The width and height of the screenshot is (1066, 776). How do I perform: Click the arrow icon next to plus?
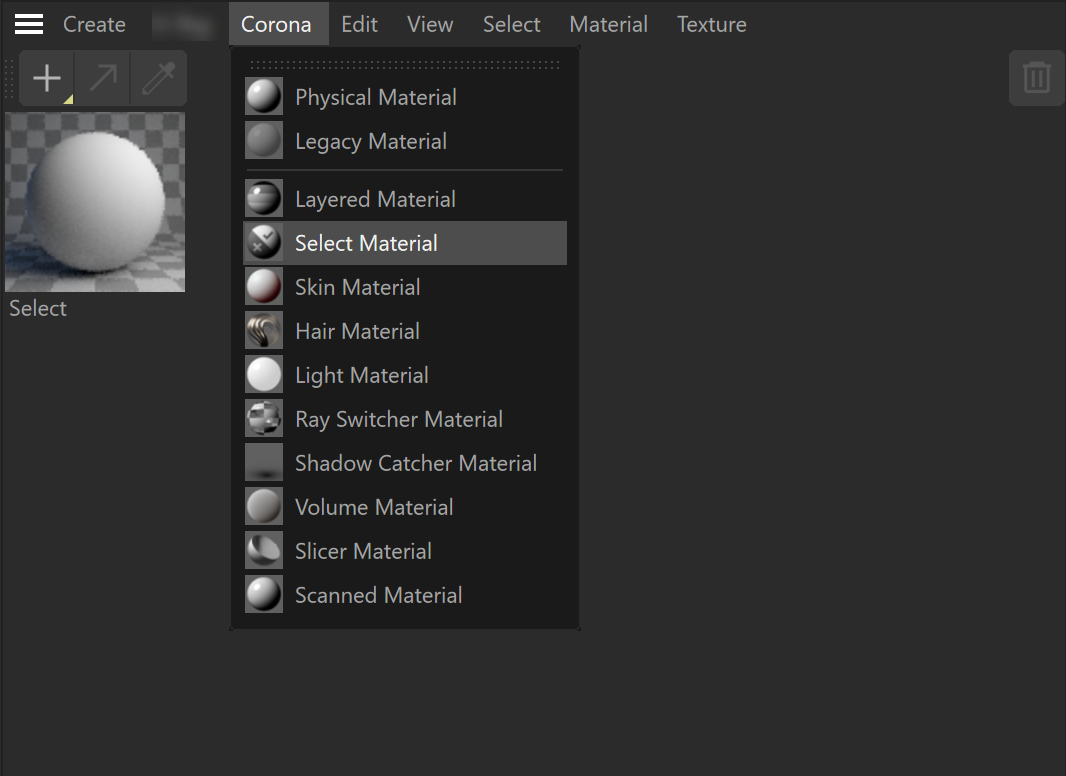pos(103,78)
